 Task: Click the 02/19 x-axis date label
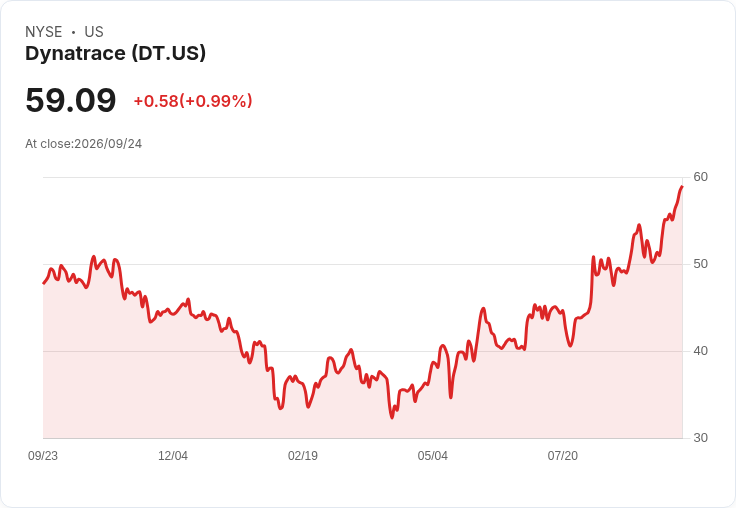[x=303, y=455]
